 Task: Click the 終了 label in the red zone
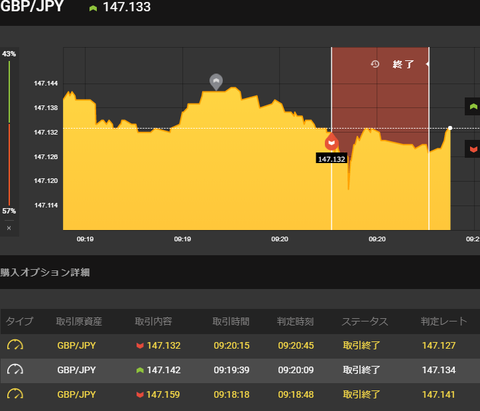pos(403,64)
